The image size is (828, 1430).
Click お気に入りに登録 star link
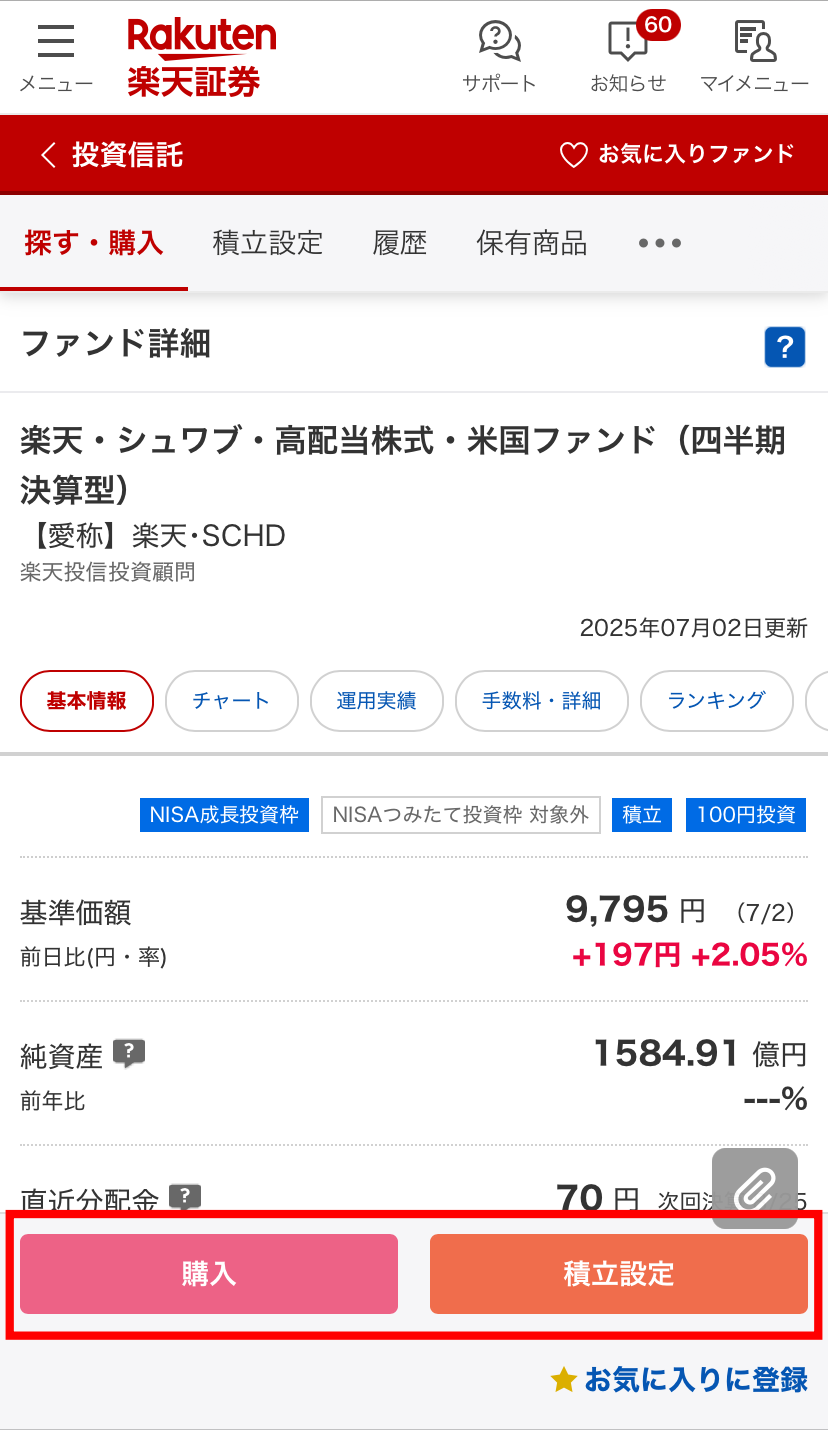pyautogui.click(x=679, y=1380)
